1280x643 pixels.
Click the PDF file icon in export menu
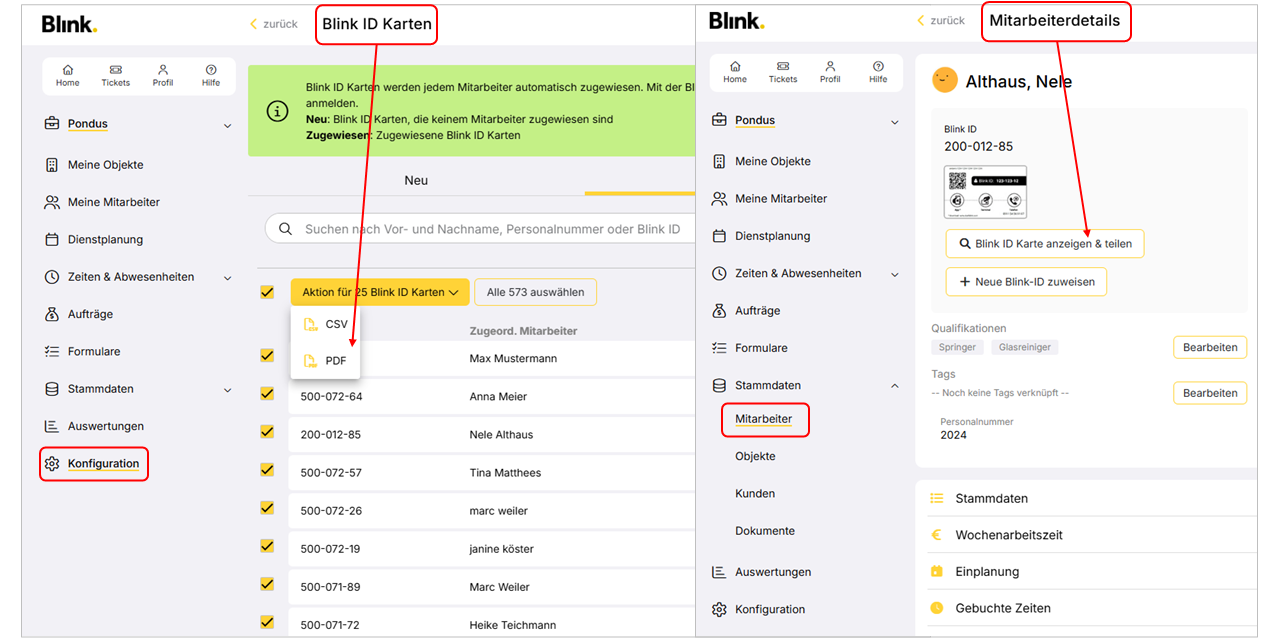(311, 360)
